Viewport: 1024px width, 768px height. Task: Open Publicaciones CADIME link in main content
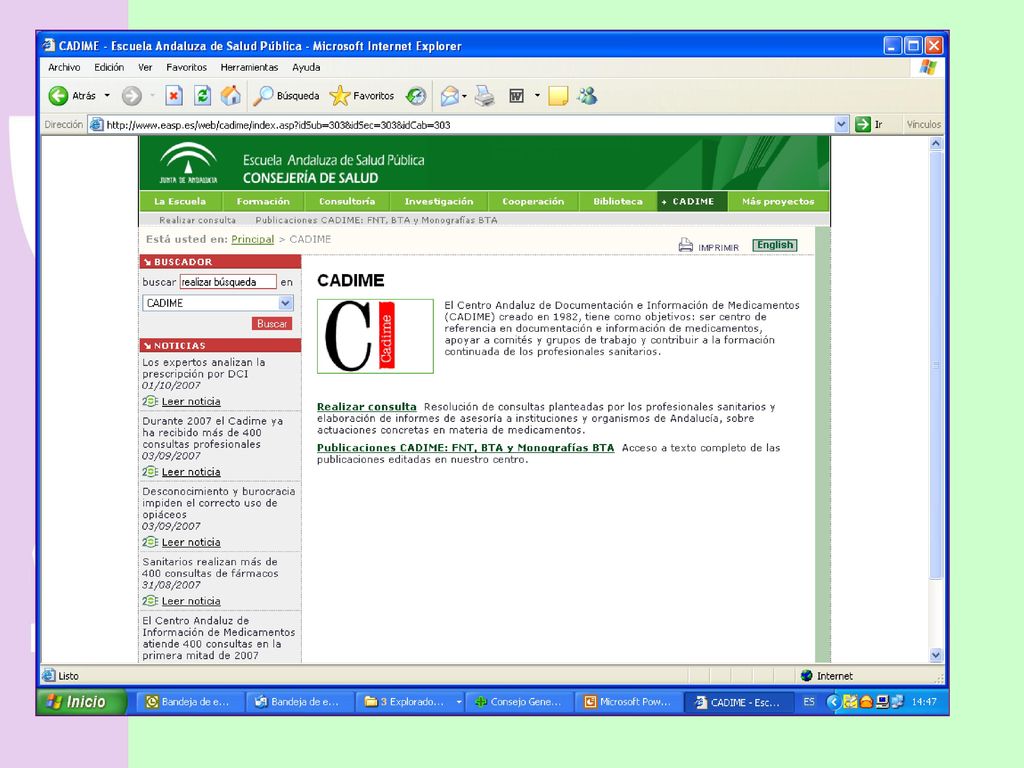(x=466, y=448)
